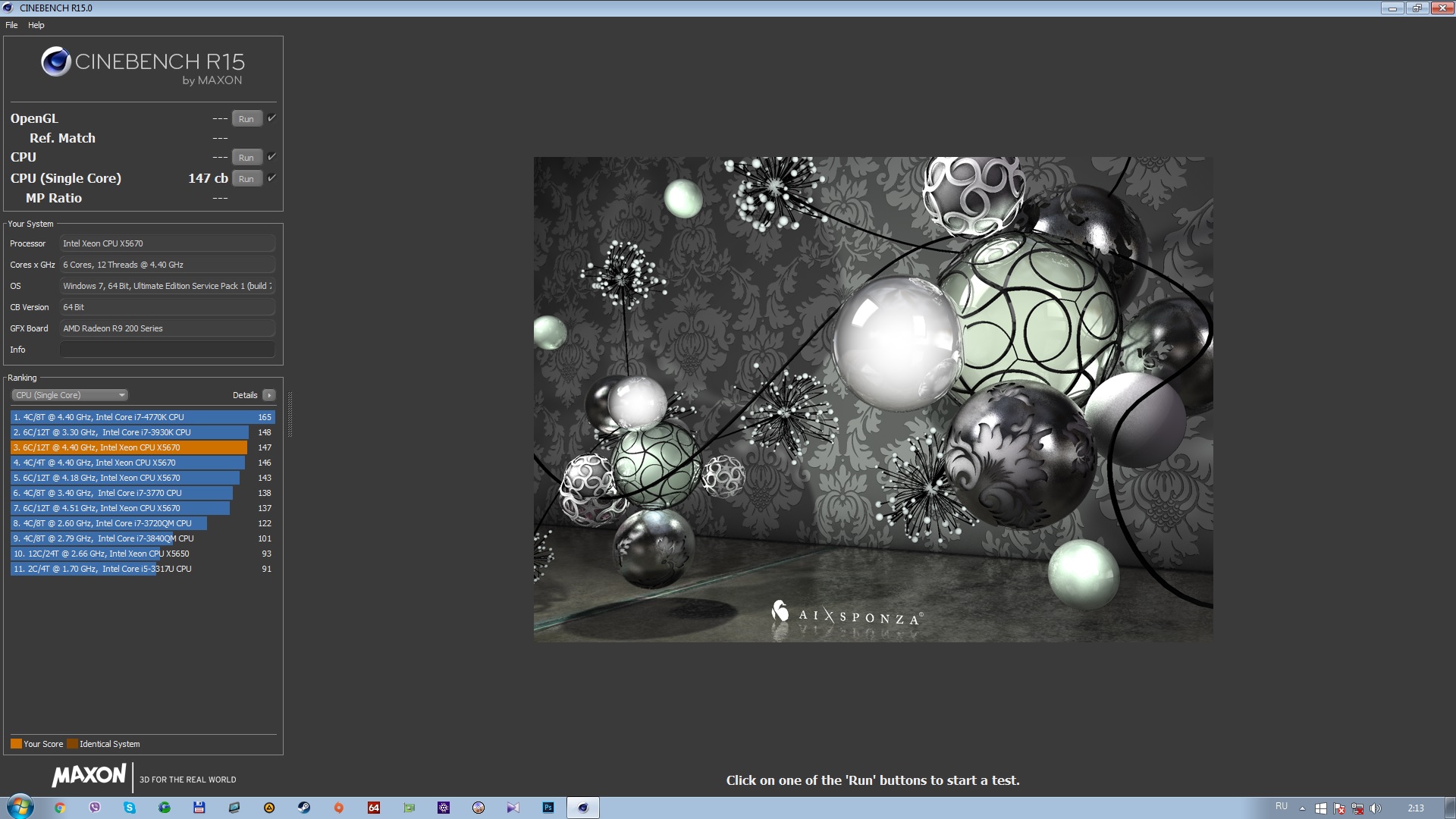Viewport: 1456px width, 819px height.
Task: Open the File menu
Action: coord(11,25)
